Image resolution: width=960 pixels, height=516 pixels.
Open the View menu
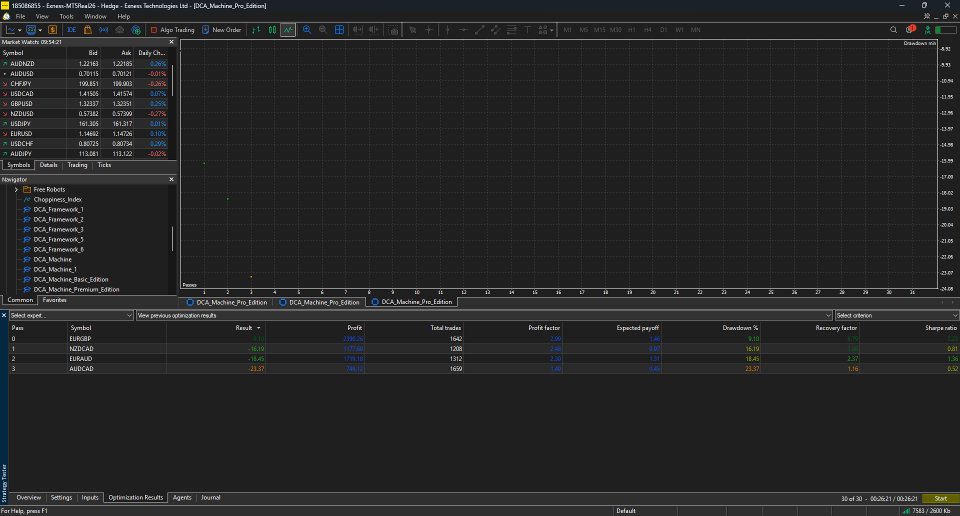click(x=42, y=17)
